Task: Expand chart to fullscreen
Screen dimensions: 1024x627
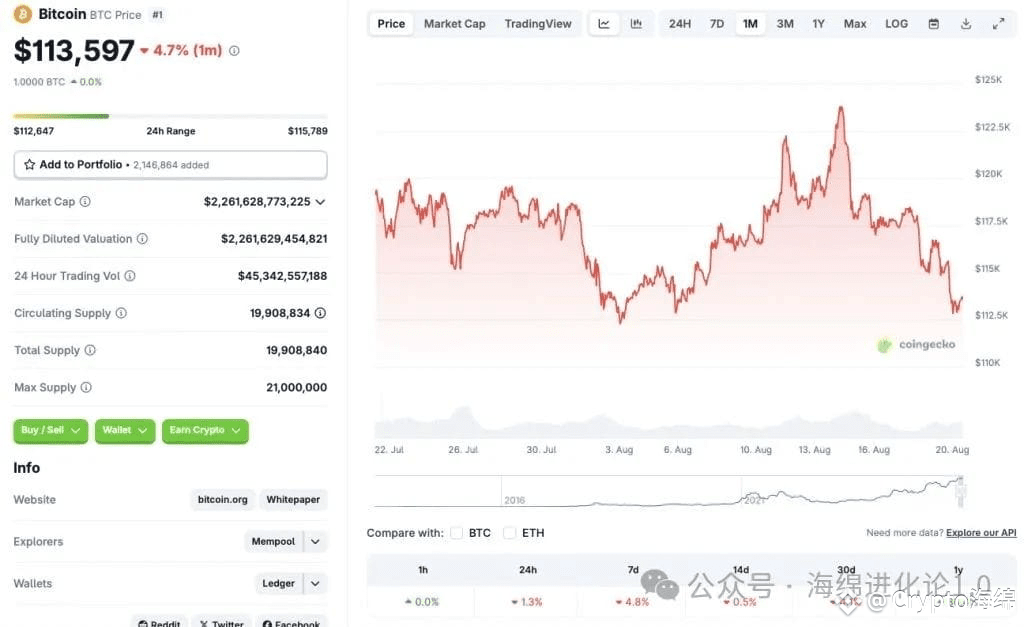Action: [998, 24]
